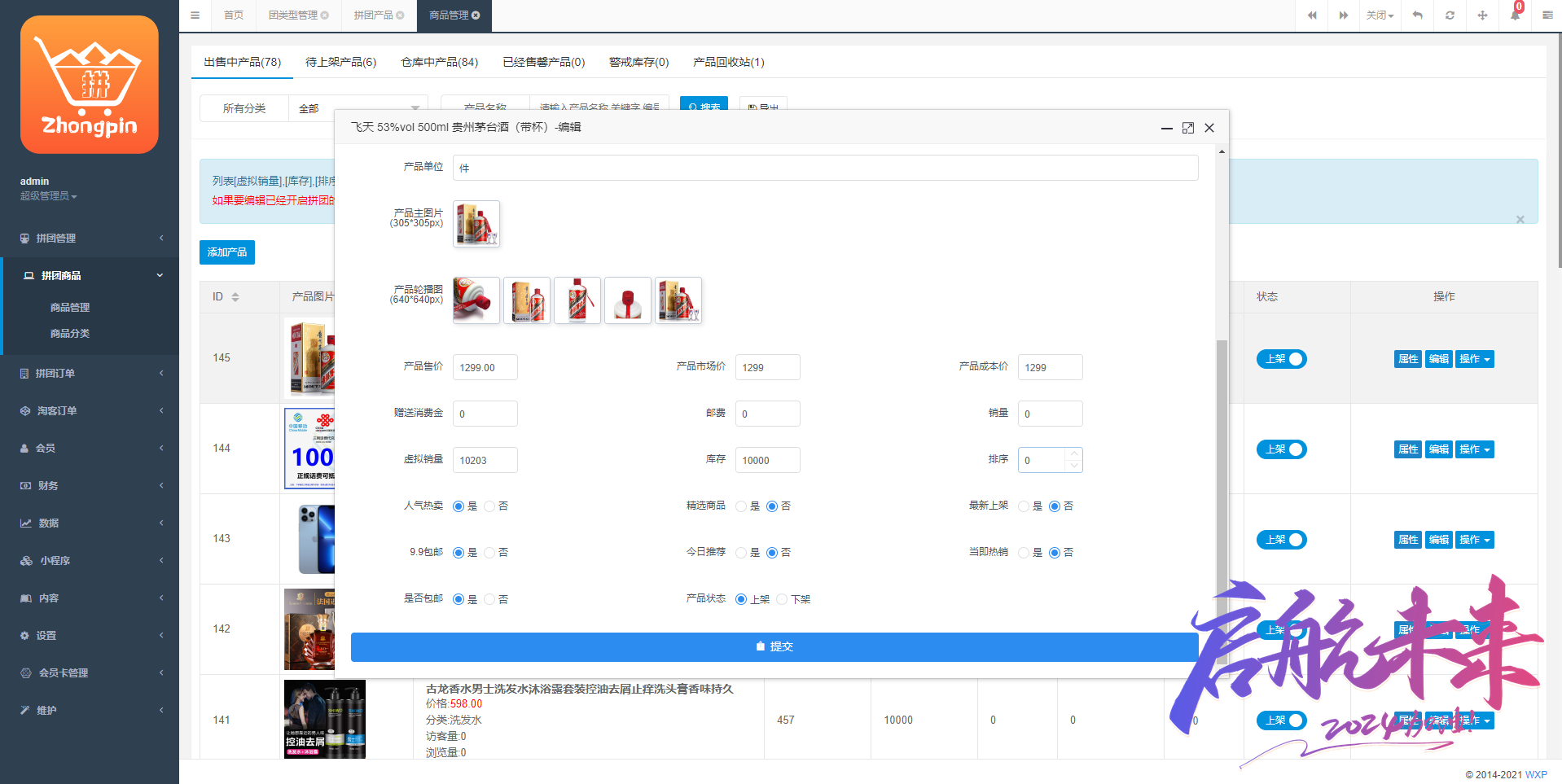Close the 团类型管理 tab with its x icon

(325, 15)
